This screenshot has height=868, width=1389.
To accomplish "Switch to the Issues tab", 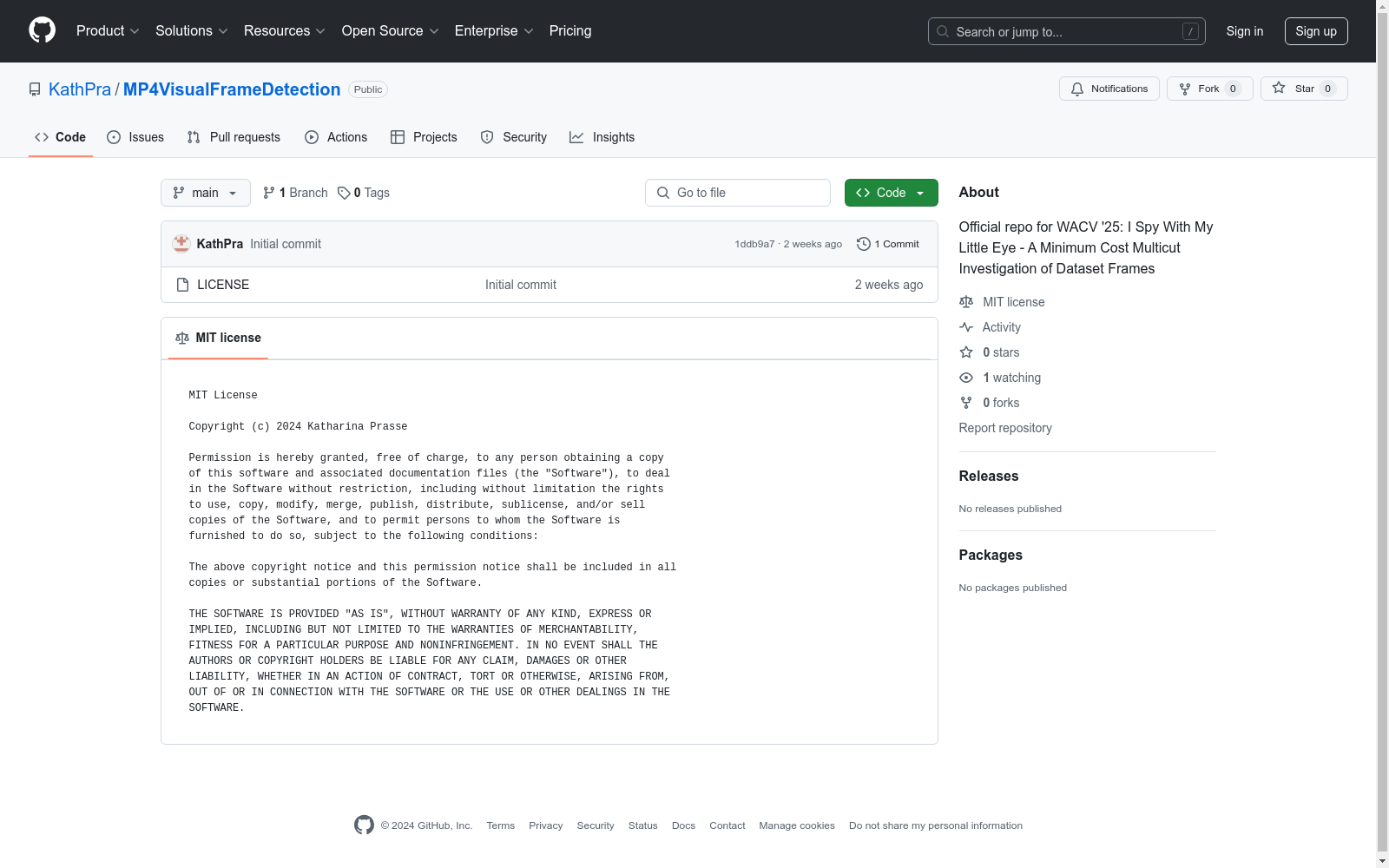I will pos(135,137).
